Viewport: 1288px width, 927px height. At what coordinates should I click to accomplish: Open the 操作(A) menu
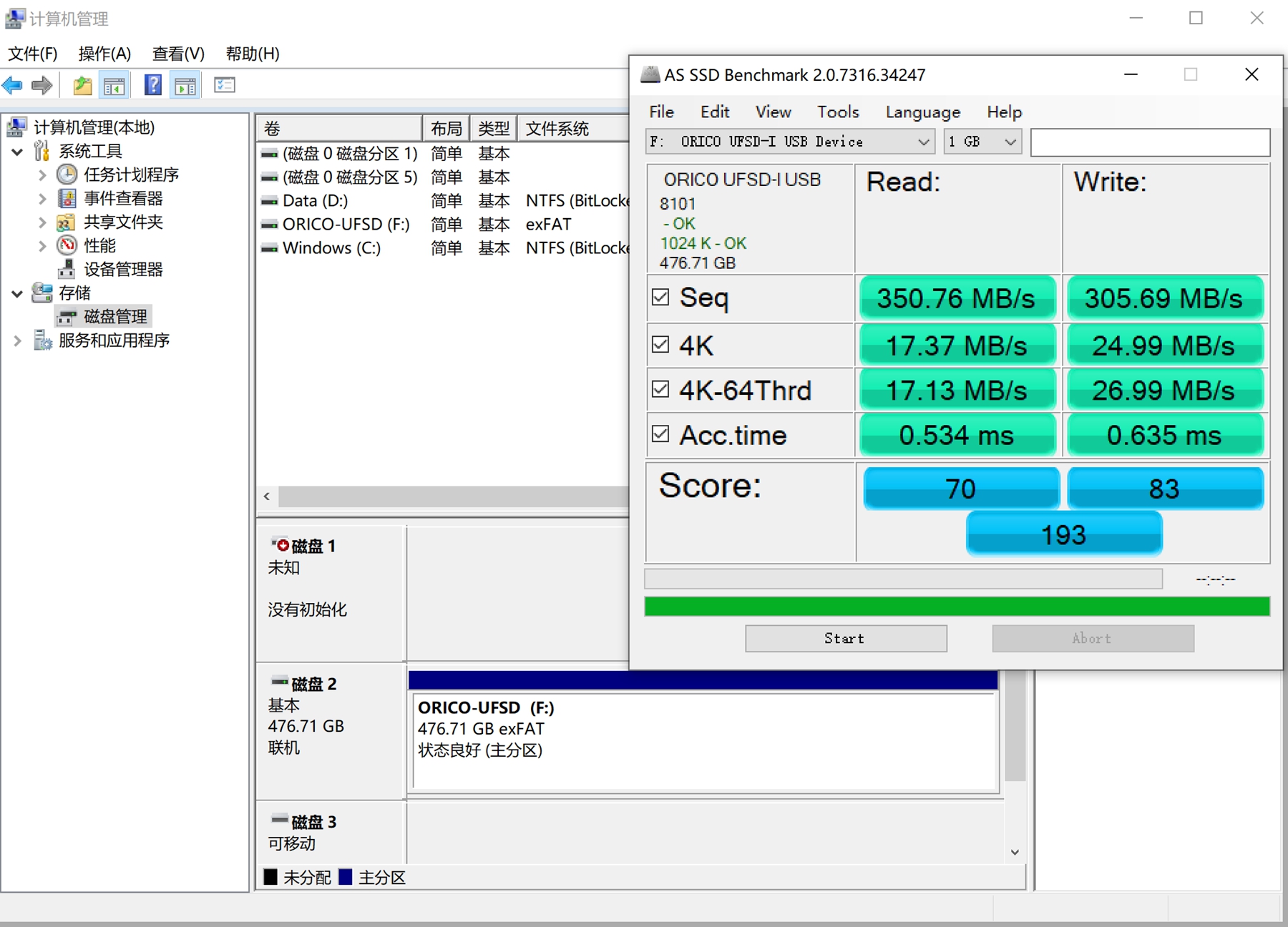[x=104, y=54]
